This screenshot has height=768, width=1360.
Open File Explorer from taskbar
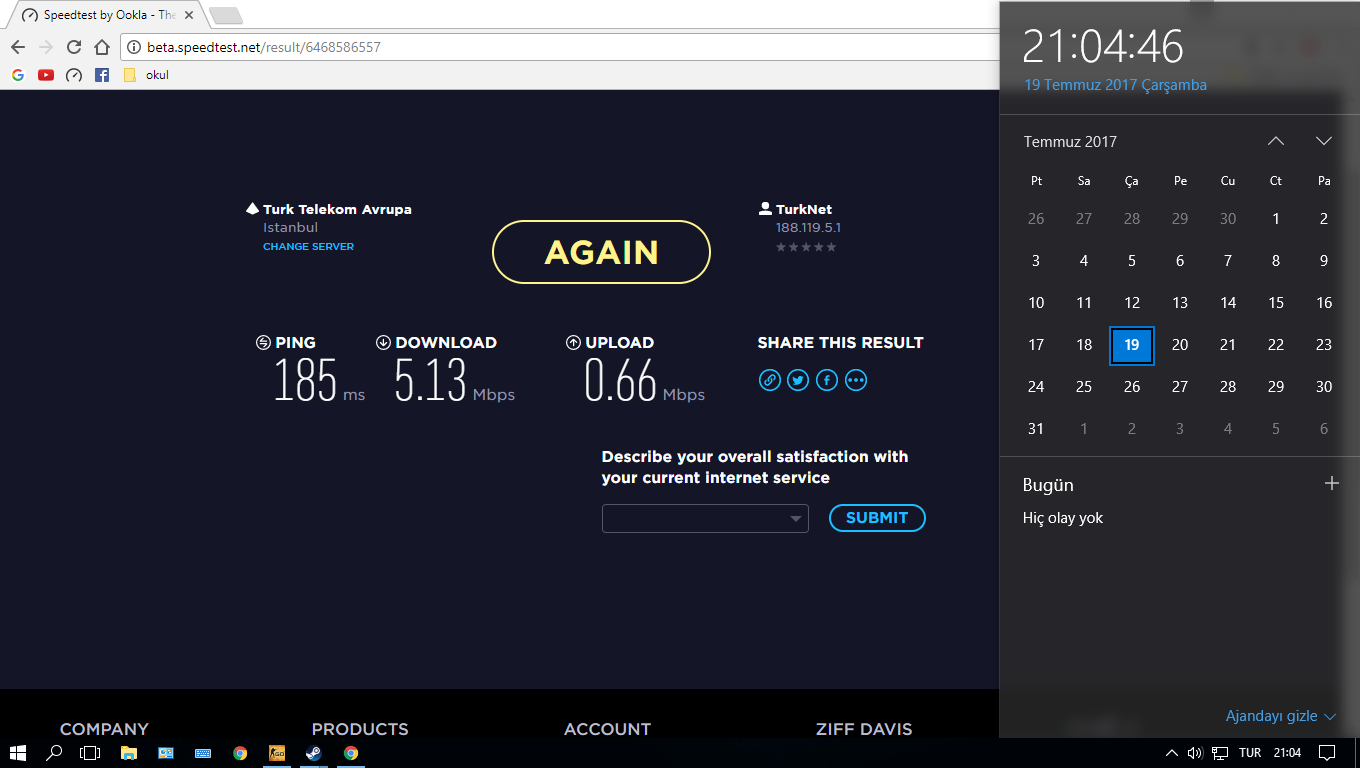[128, 753]
